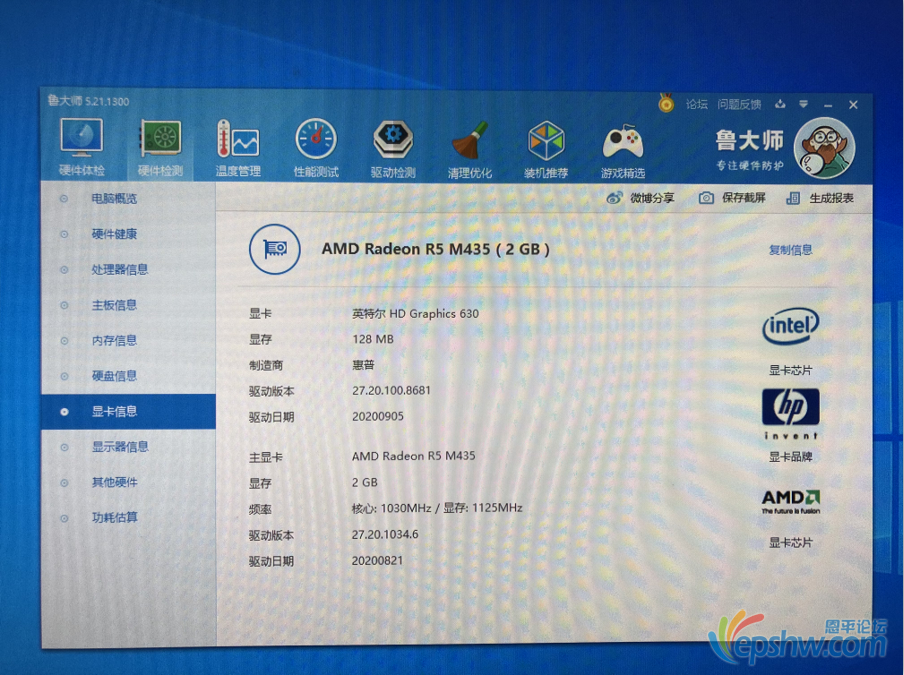This screenshot has width=904, height=675.
Task: Open 问题反馈 feedback link
Action: [x=739, y=104]
